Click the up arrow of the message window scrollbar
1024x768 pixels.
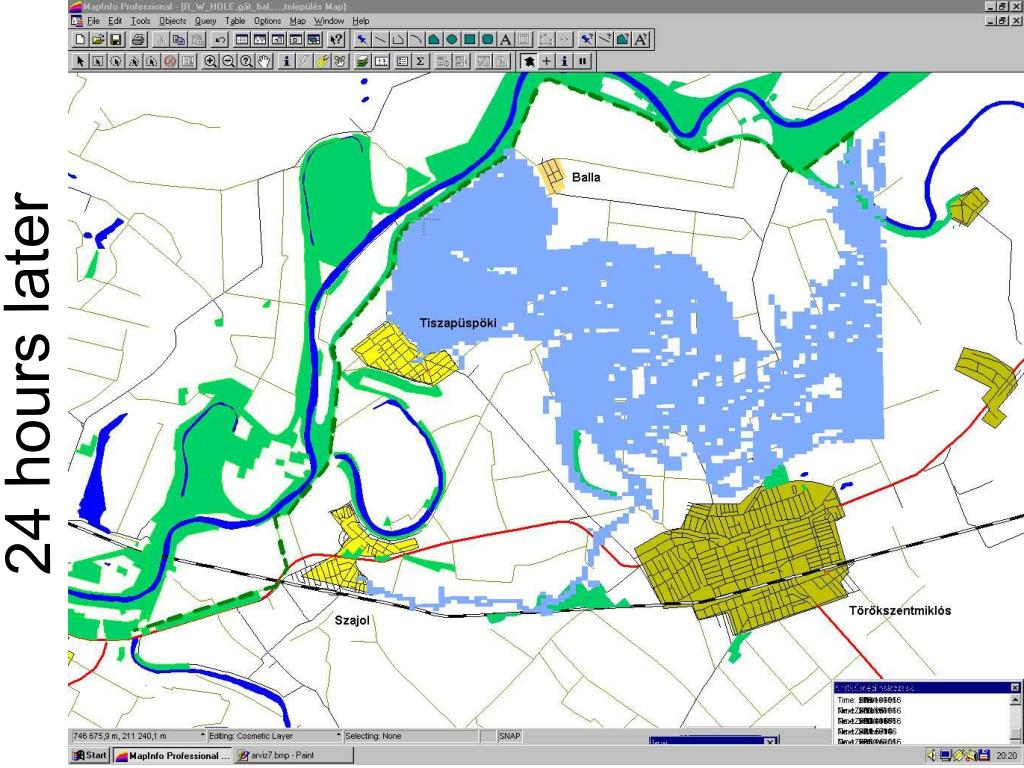(1016, 701)
